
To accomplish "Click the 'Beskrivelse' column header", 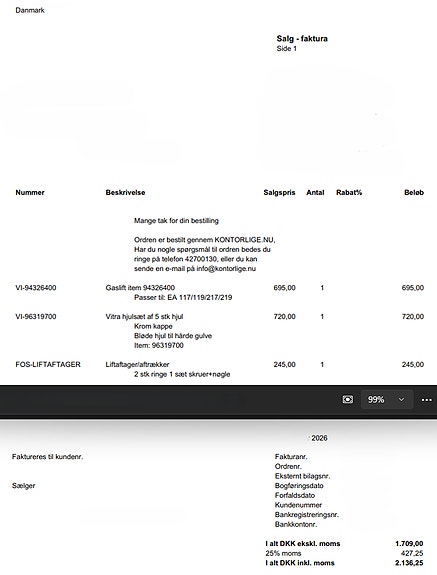I will pyautogui.click(x=125, y=193).
